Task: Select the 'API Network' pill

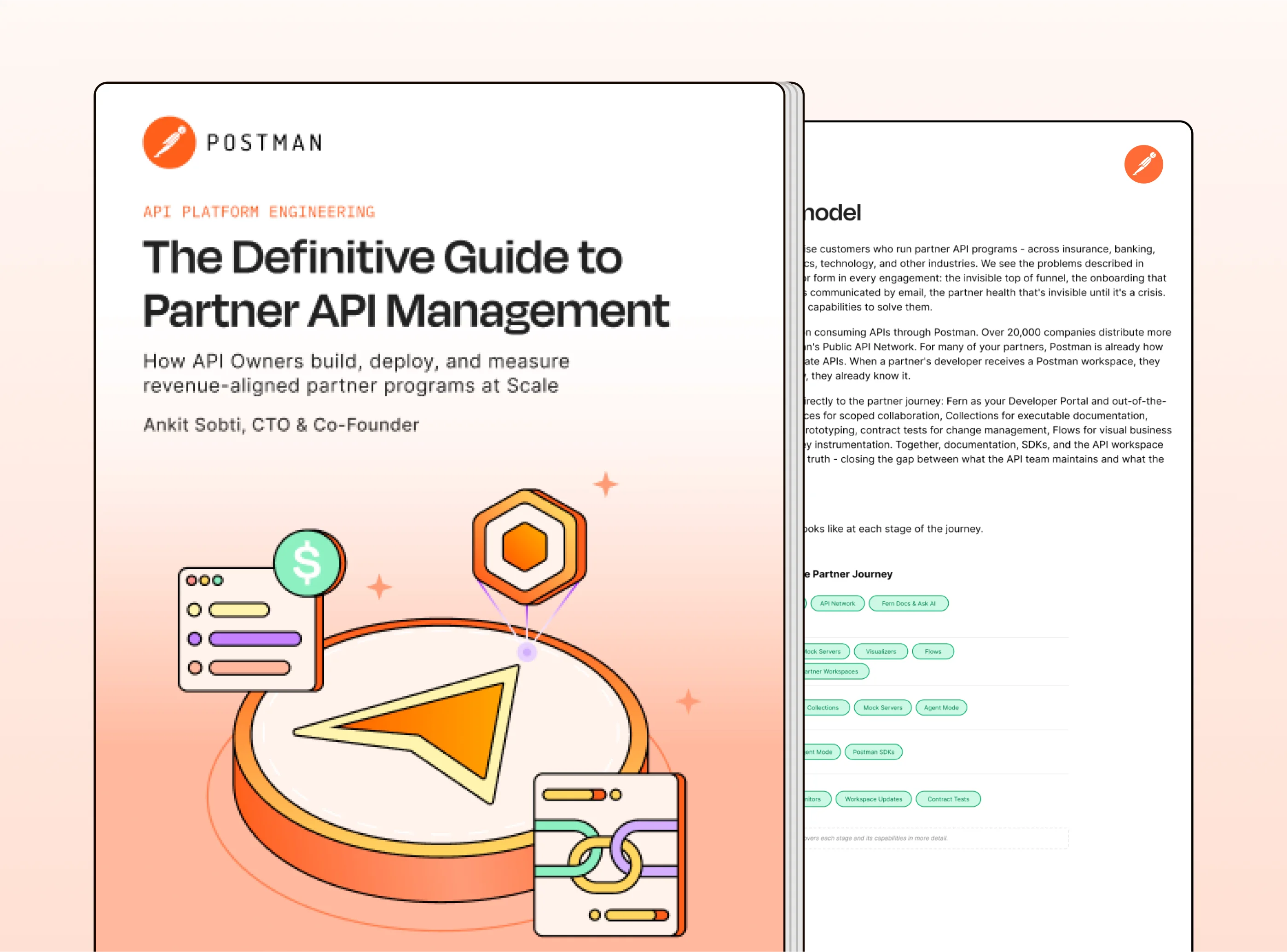Action: tap(837, 603)
